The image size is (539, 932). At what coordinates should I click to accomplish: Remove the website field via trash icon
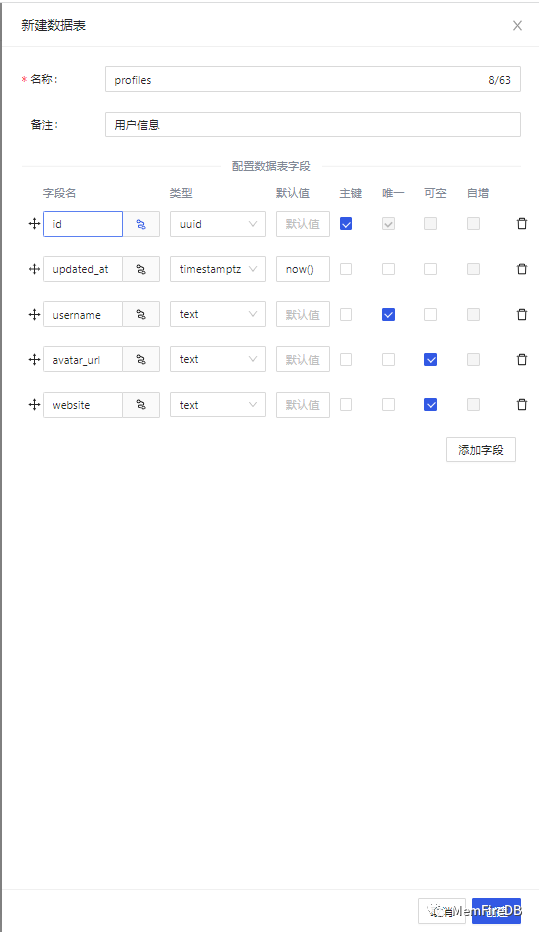pyautogui.click(x=522, y=405)
